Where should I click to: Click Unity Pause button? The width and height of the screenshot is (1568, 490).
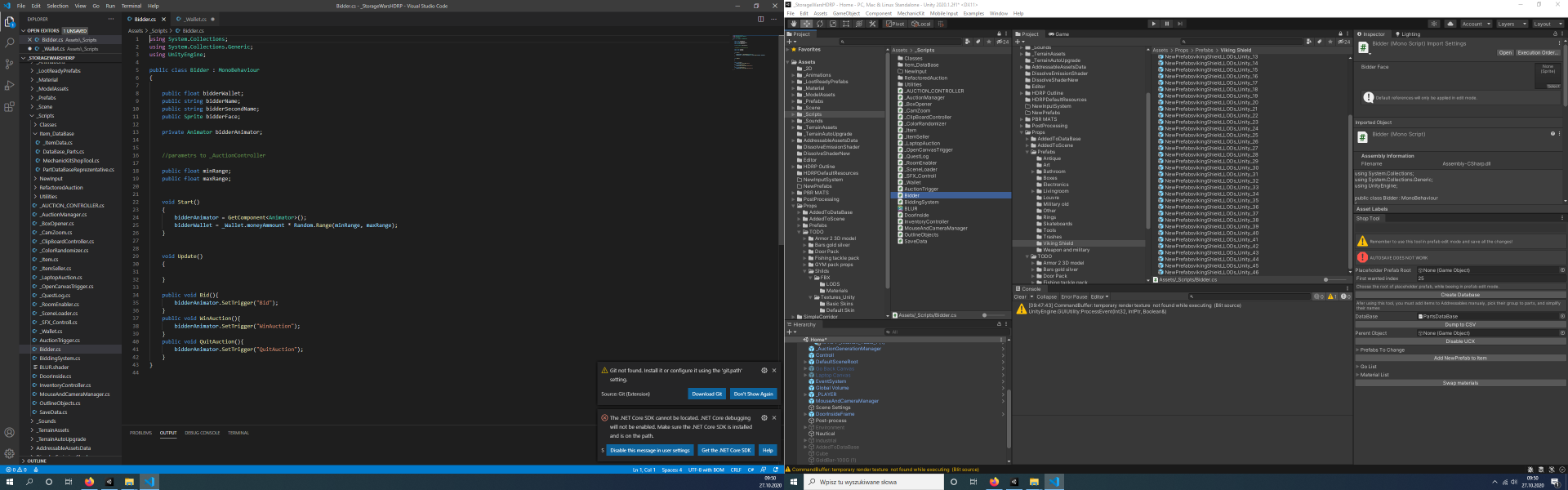click(x=1167, y=24)
